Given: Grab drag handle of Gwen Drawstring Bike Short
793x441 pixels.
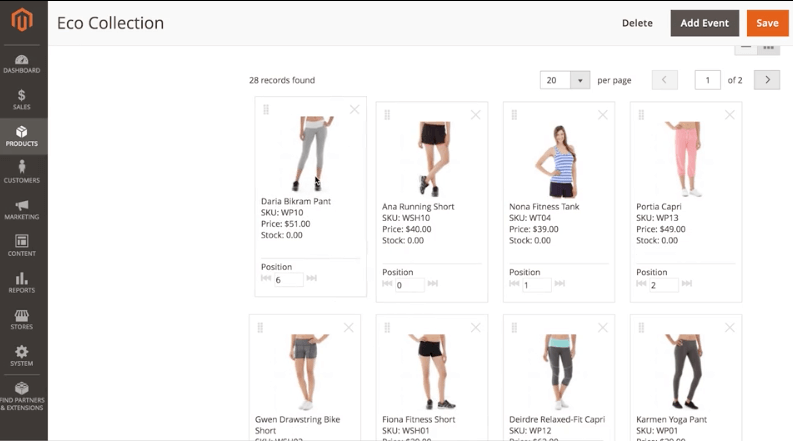Looking at the screenshot, I should [260, 328].
